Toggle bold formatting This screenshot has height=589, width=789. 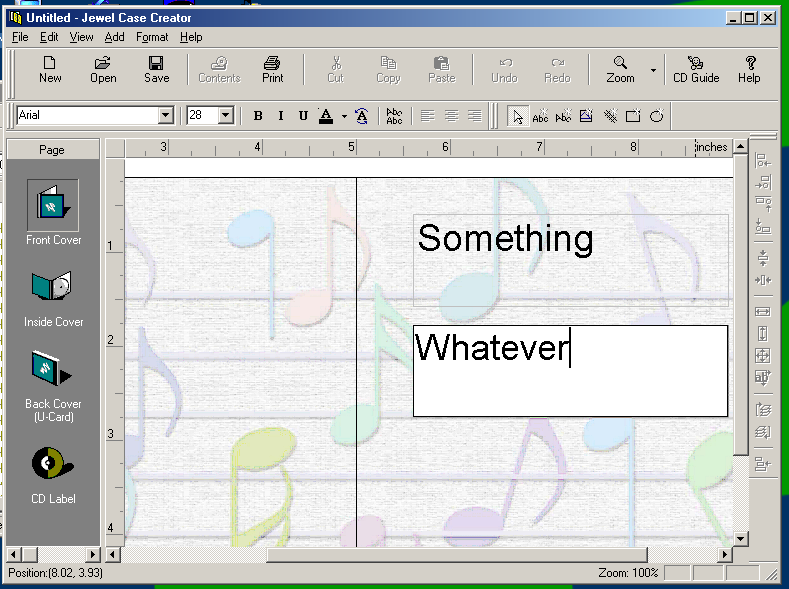[x=258, y=116]
